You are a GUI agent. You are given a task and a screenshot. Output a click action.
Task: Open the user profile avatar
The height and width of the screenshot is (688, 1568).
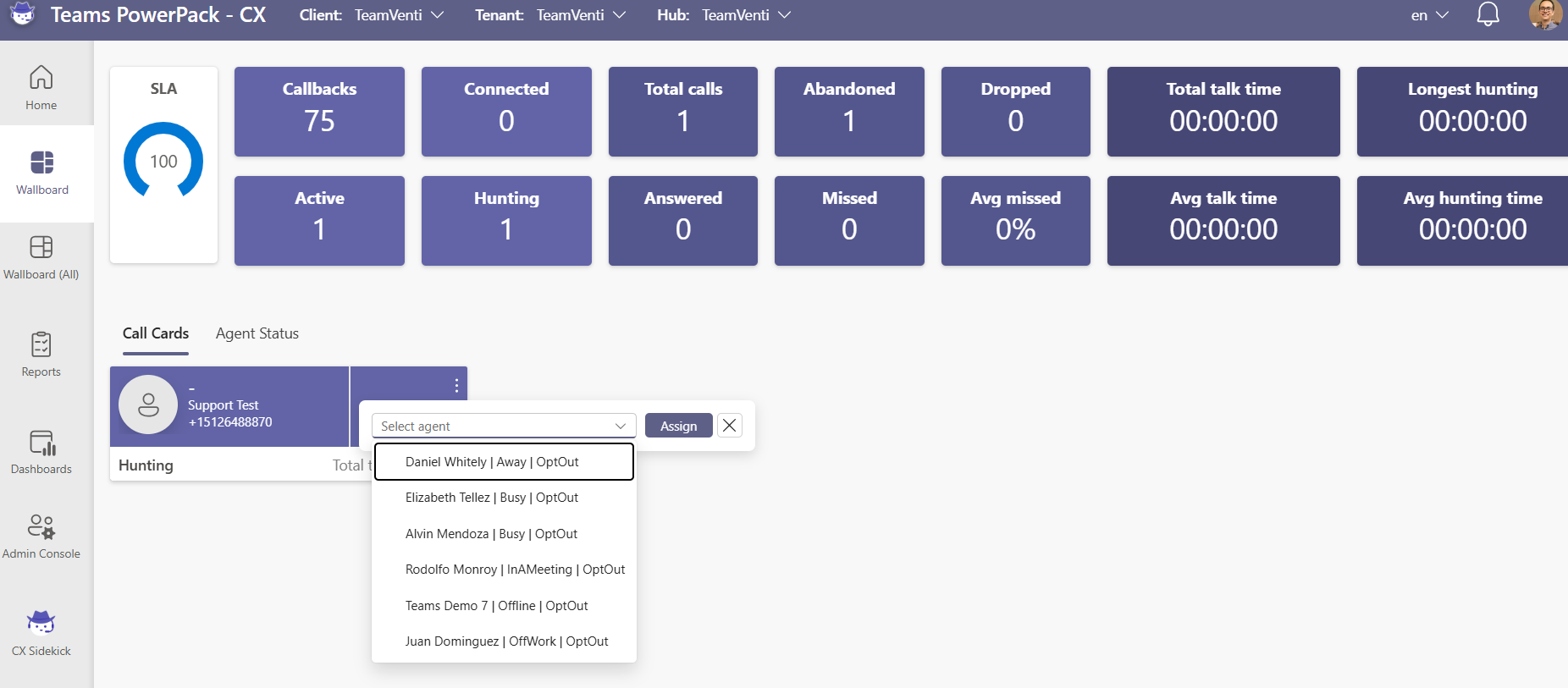pyautogui.click(x=1545, y=14)
